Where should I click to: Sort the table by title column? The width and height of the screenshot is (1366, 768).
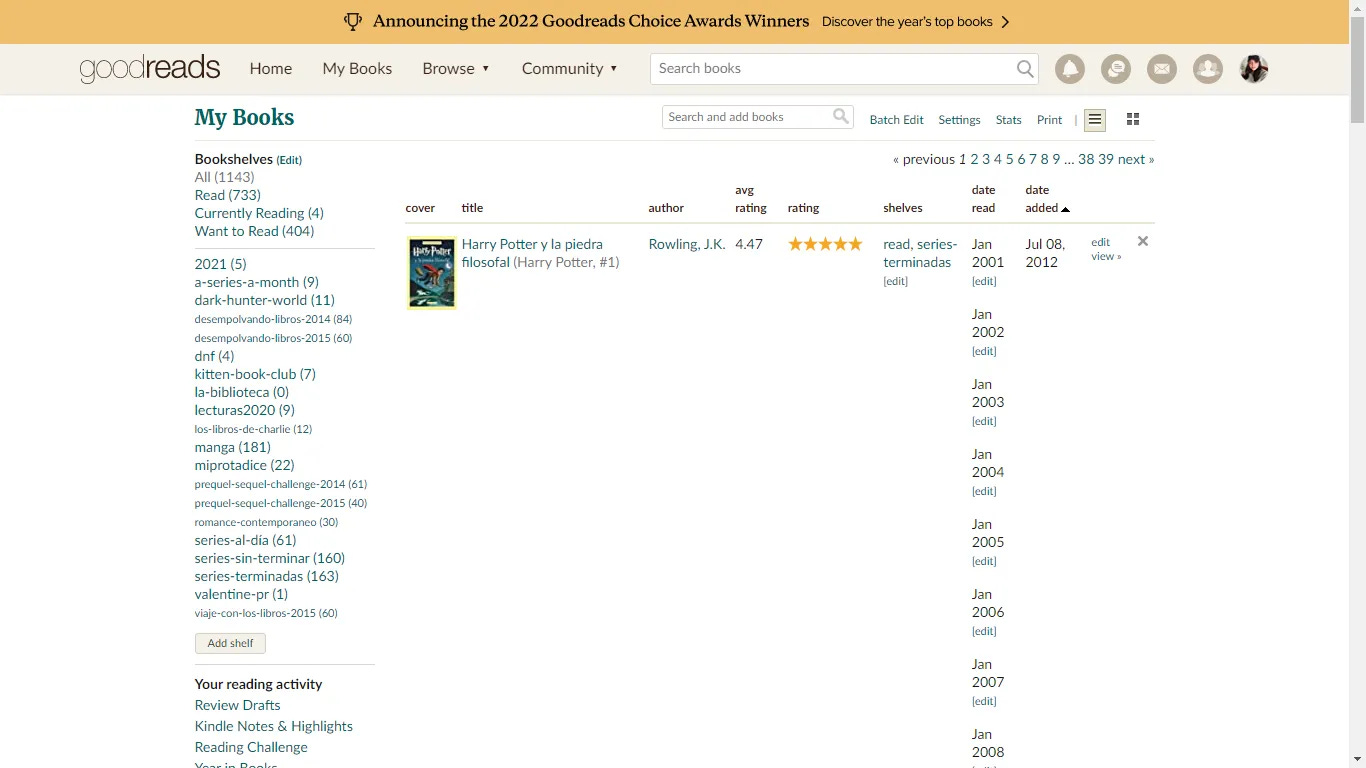click(472, 208)
